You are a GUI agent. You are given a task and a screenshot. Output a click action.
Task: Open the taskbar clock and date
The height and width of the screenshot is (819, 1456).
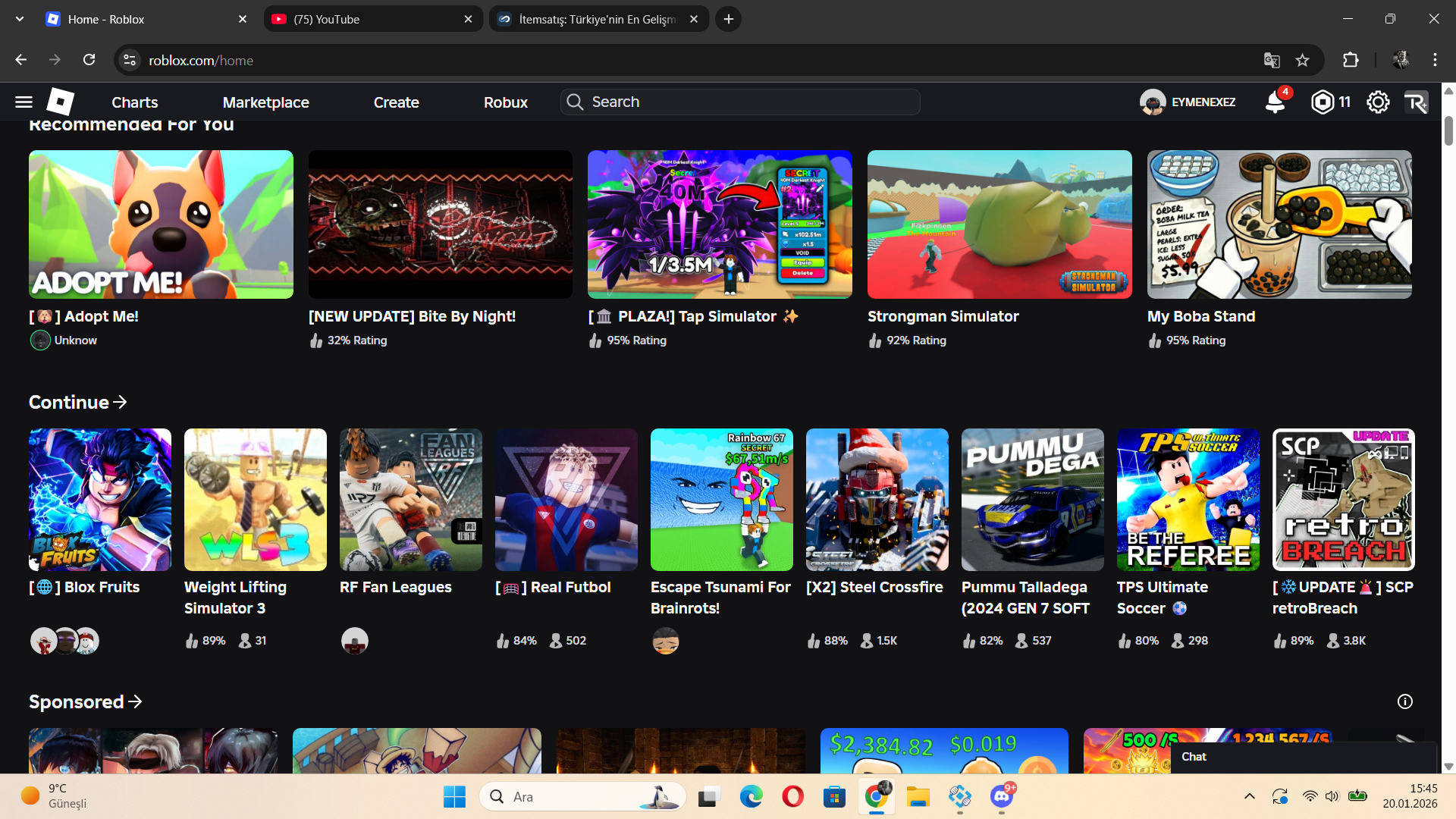pos(1410,796)
